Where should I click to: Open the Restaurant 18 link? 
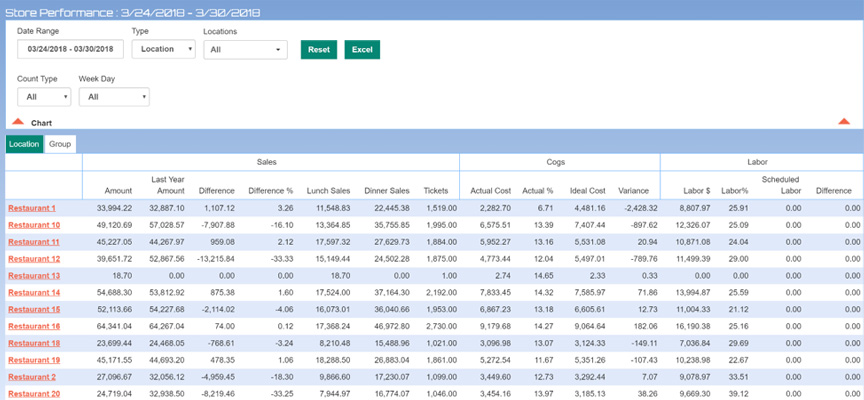coord(34,343)
